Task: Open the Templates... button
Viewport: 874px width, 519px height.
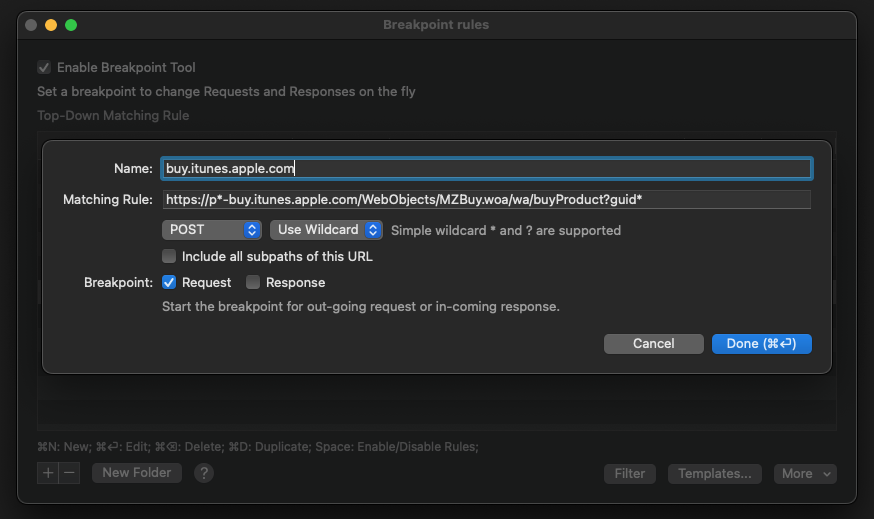Action: click(715, 474)
